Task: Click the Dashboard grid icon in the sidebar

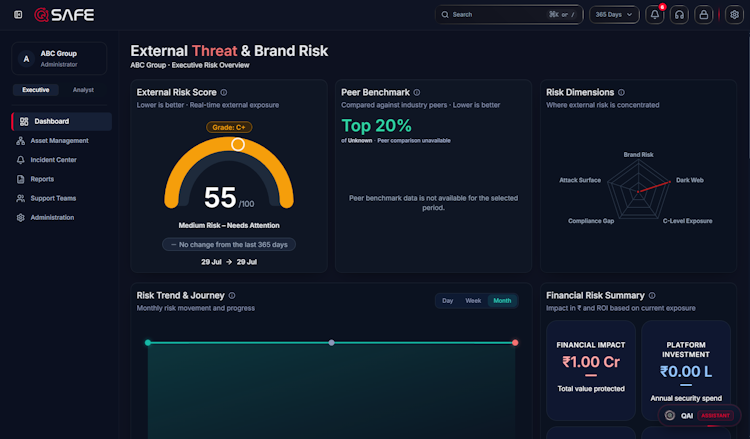Action: click(x=24, y=121)
